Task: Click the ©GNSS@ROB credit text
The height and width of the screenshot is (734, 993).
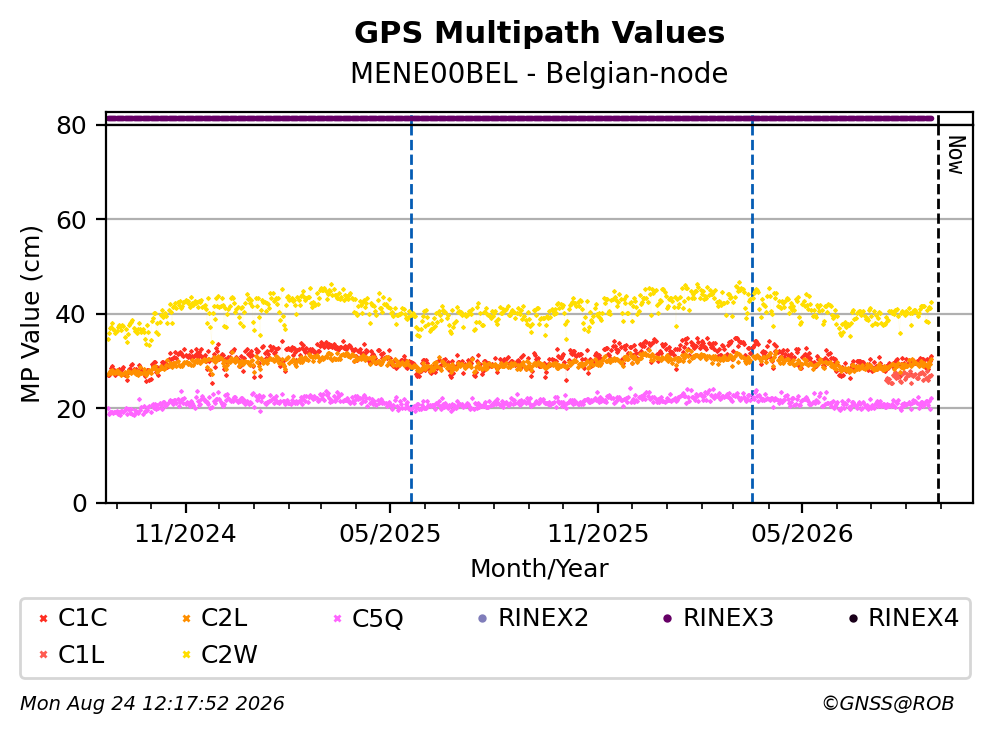Action: 888,704
